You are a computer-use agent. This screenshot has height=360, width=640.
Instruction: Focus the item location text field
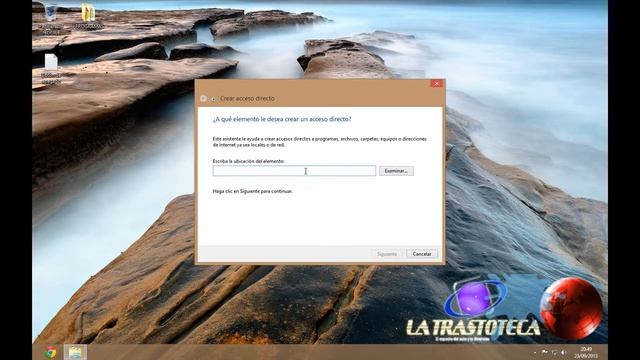click(x=294, y=171)
